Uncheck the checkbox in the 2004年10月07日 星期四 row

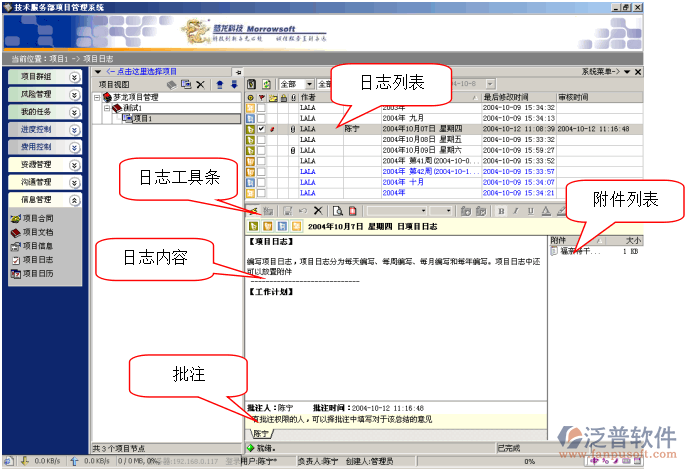tap(261, 129)
